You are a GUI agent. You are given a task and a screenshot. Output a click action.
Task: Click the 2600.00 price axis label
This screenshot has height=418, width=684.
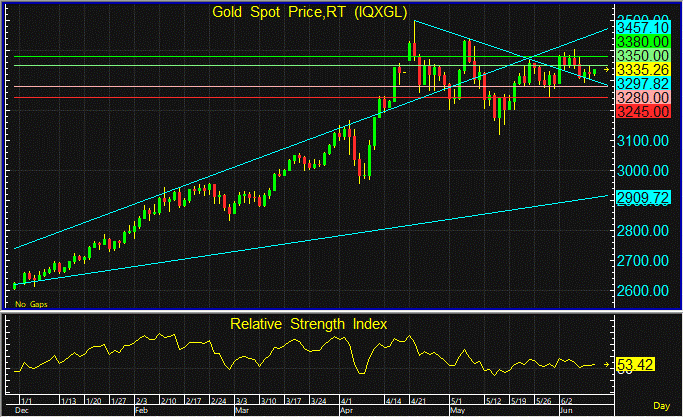[x=639, y=291]
